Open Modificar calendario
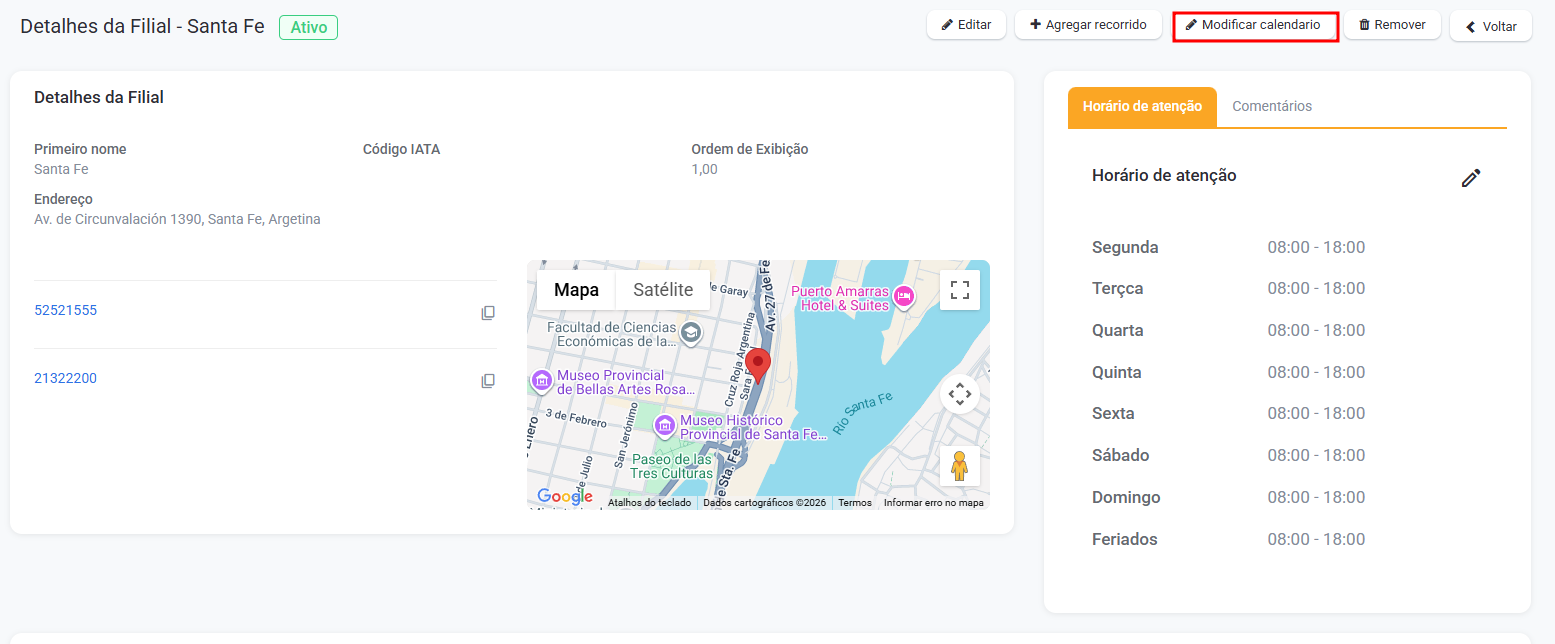 click(1255, 25)
